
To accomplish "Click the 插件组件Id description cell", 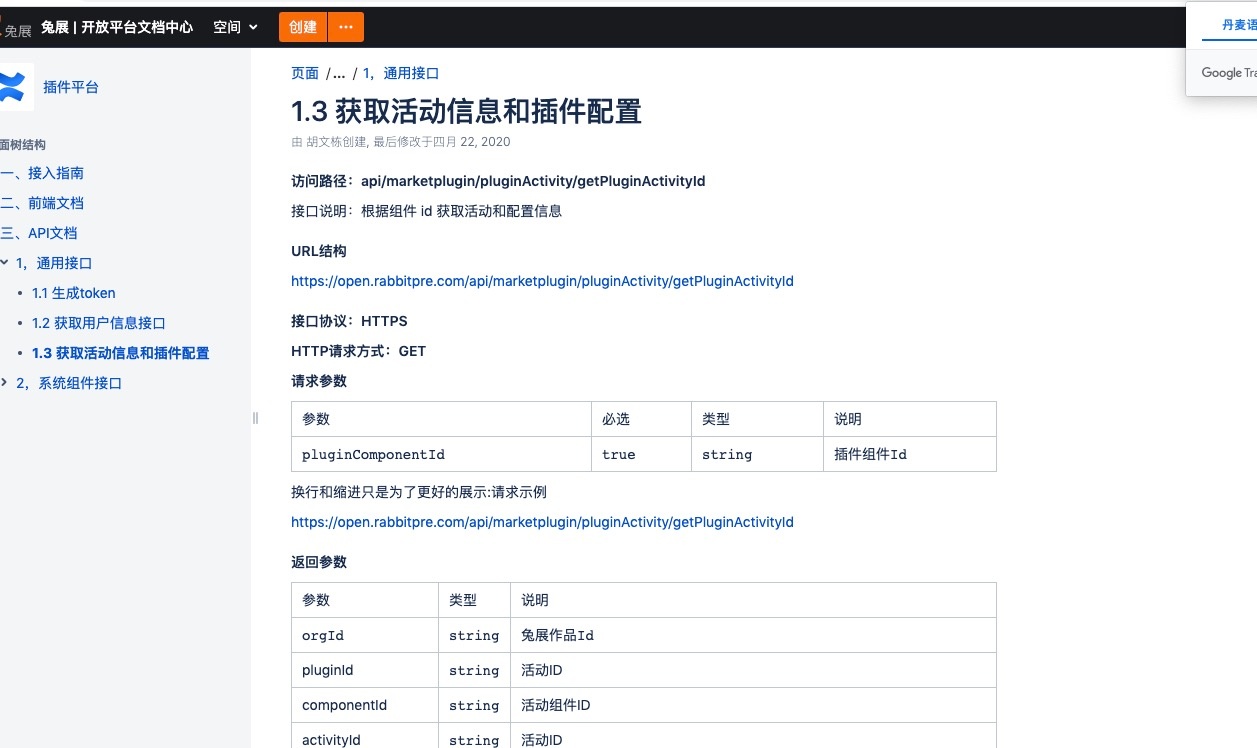I will click(909, 454).
